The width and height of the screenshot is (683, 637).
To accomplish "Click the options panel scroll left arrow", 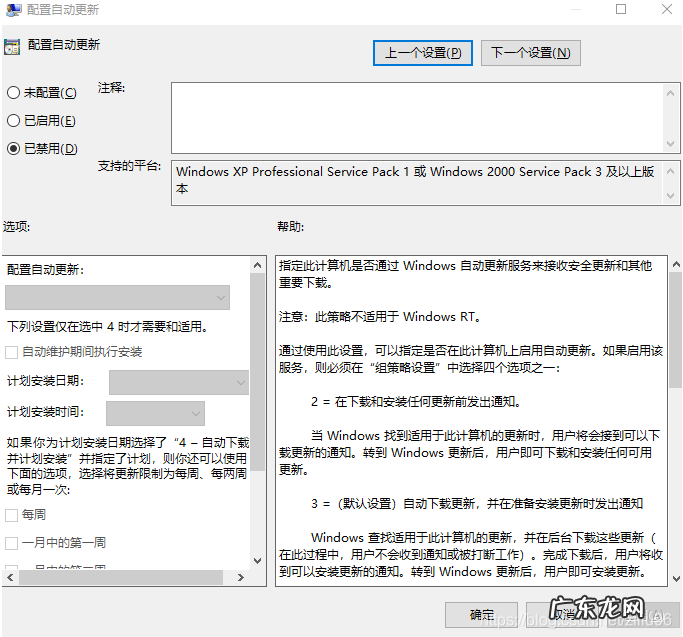I will (x=10, y=577).
